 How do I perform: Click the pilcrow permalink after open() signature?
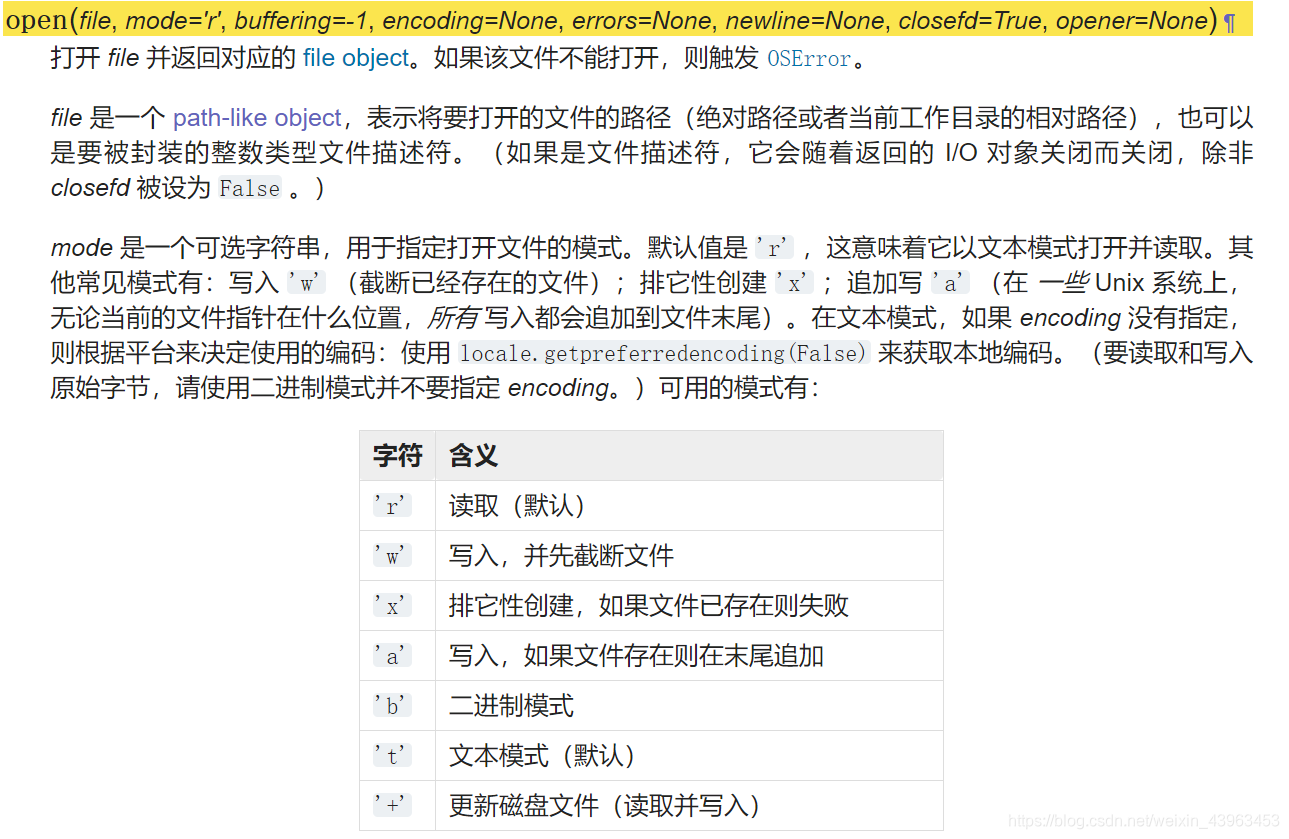point(1229,21)
